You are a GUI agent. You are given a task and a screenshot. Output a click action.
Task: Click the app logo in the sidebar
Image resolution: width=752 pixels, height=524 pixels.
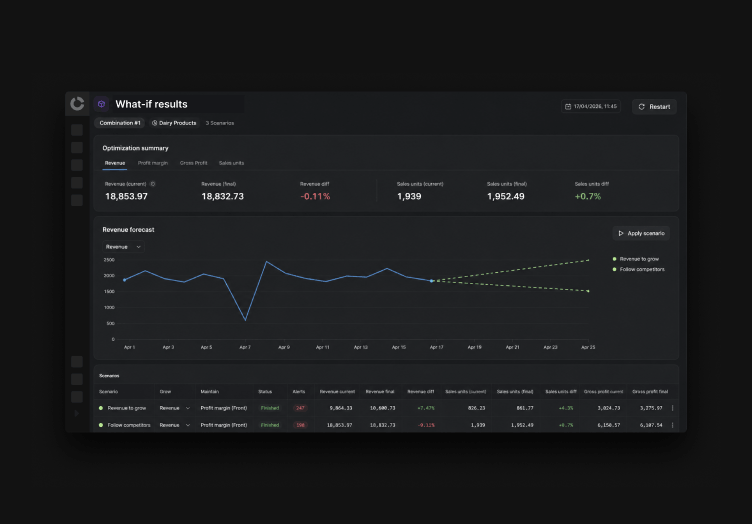point(77,104)
